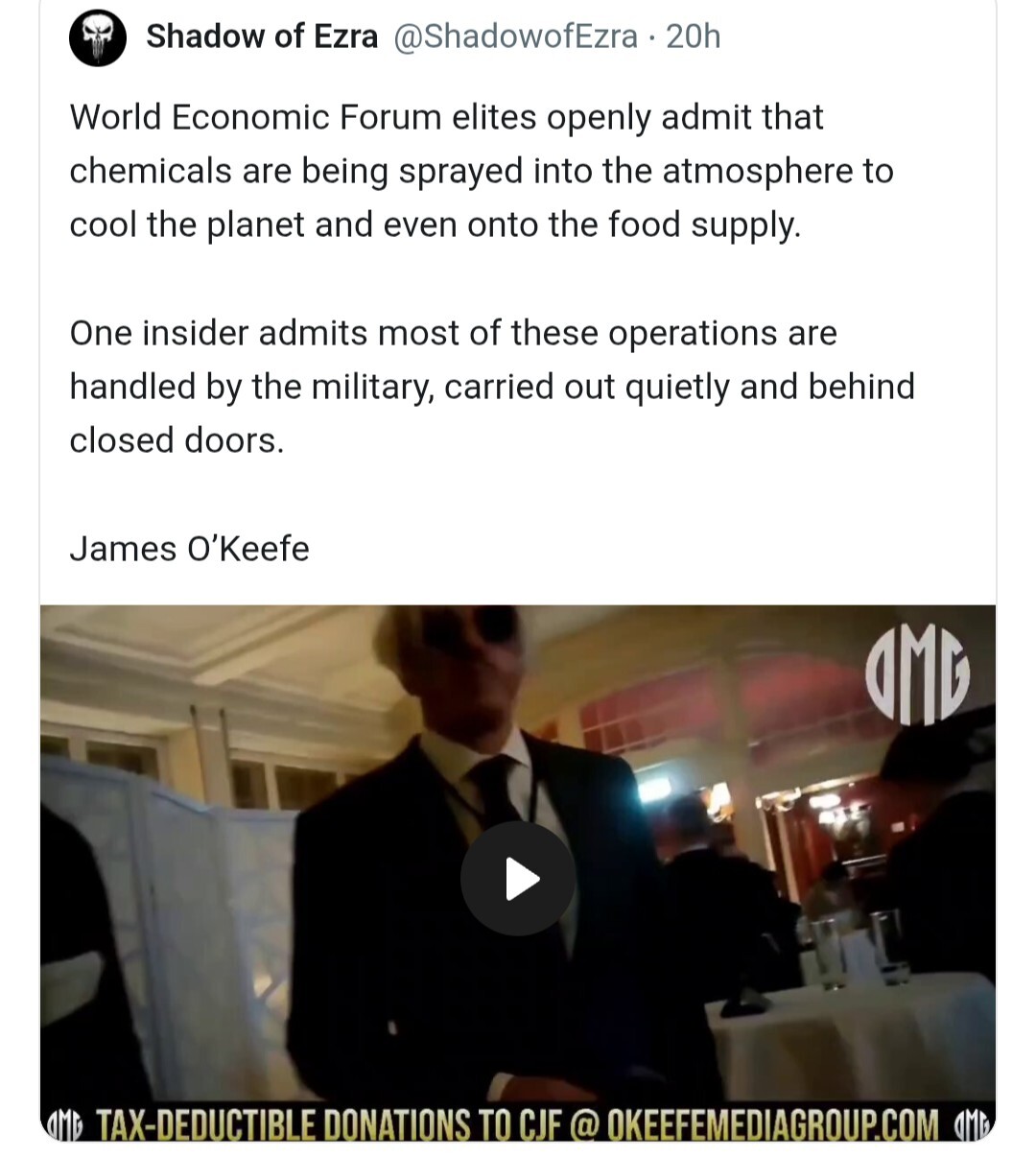The height and width of the screenshot is (1157, 1036).
Task: Open the 20h timestamp permalink
Action: pos(693,36)
